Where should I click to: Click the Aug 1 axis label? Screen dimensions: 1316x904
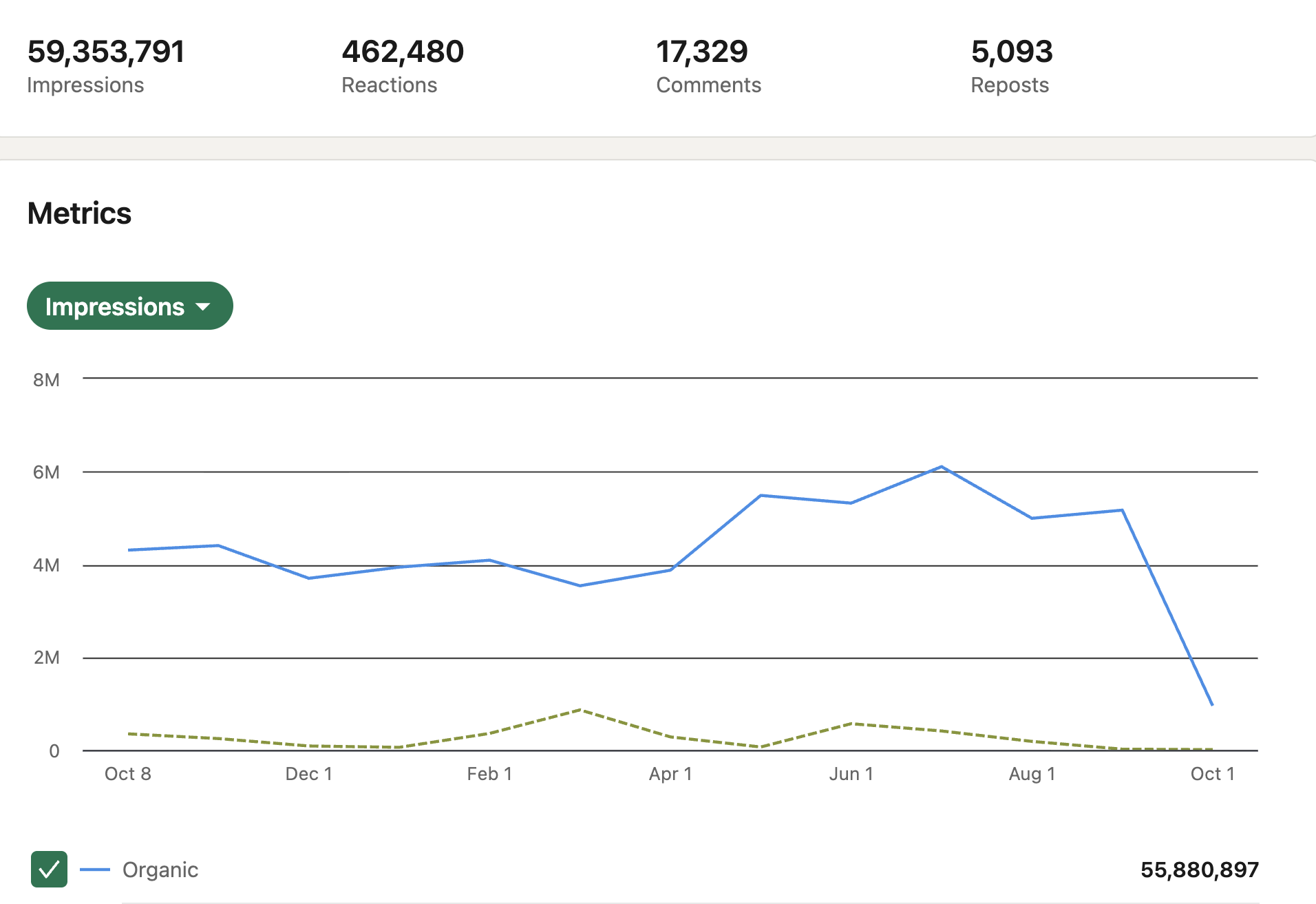pos(1032,774)
